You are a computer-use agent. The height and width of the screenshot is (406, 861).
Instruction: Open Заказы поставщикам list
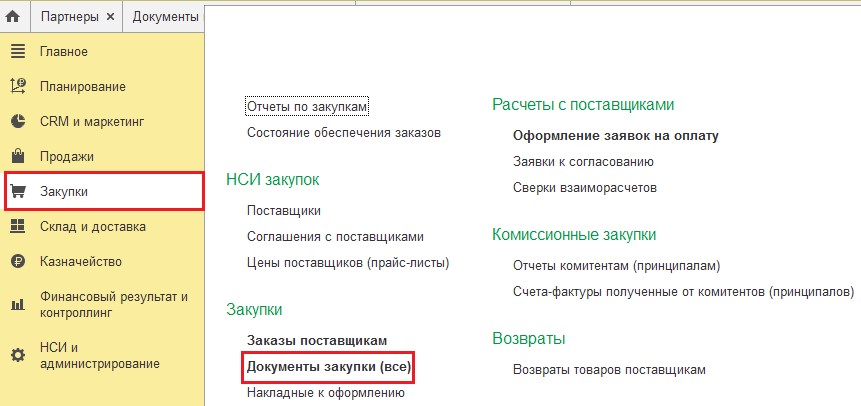pyautogui.click(x=317, y=341)
